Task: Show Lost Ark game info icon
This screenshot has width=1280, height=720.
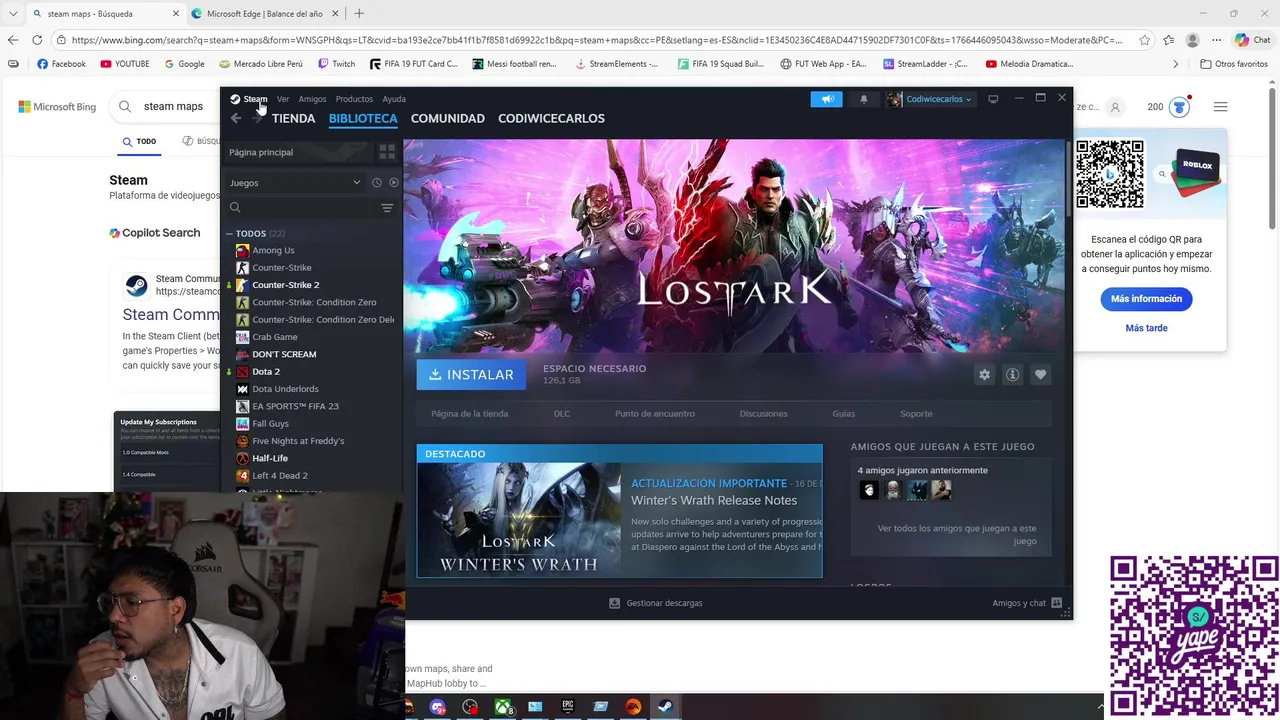Action: [1012, 374]
